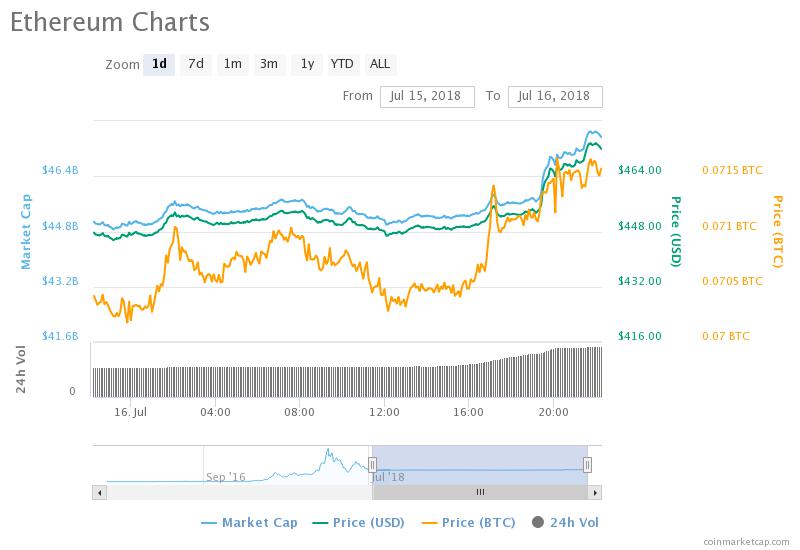The width and height of the screenshot is (800, 550).
Task: Click the vertical 24h Vol axis title
Action: point(20,369)
